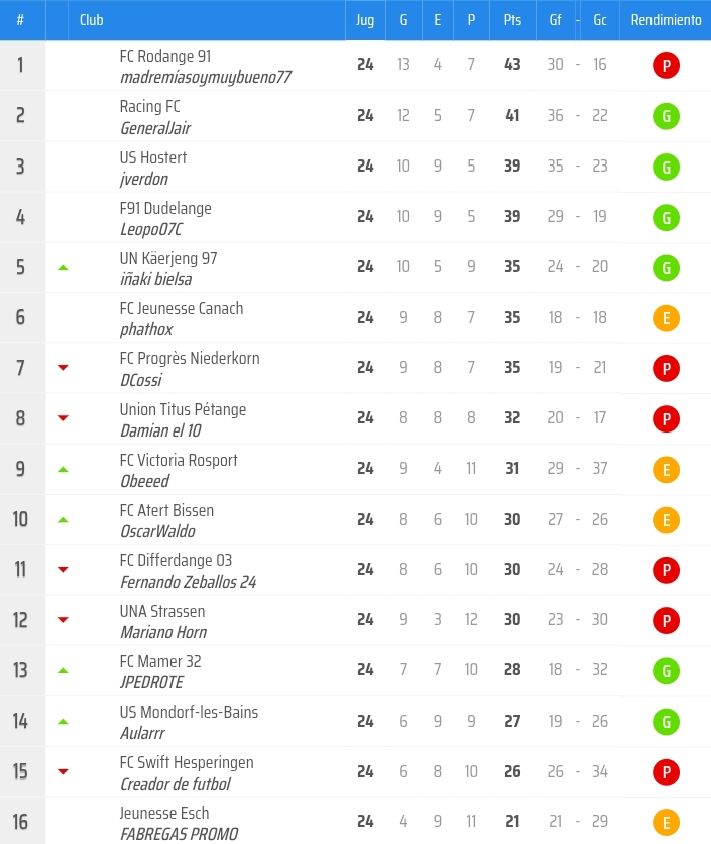This screenshot has height=844, width=711.
Task: Click the green G badge for Racing FC
Action: point(665,116)
